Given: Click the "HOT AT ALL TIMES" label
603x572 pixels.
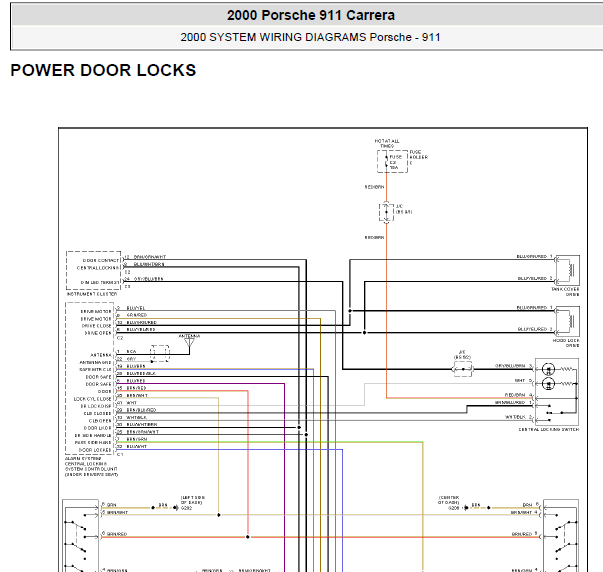Looking at the screenshot, I should (387, 143).
